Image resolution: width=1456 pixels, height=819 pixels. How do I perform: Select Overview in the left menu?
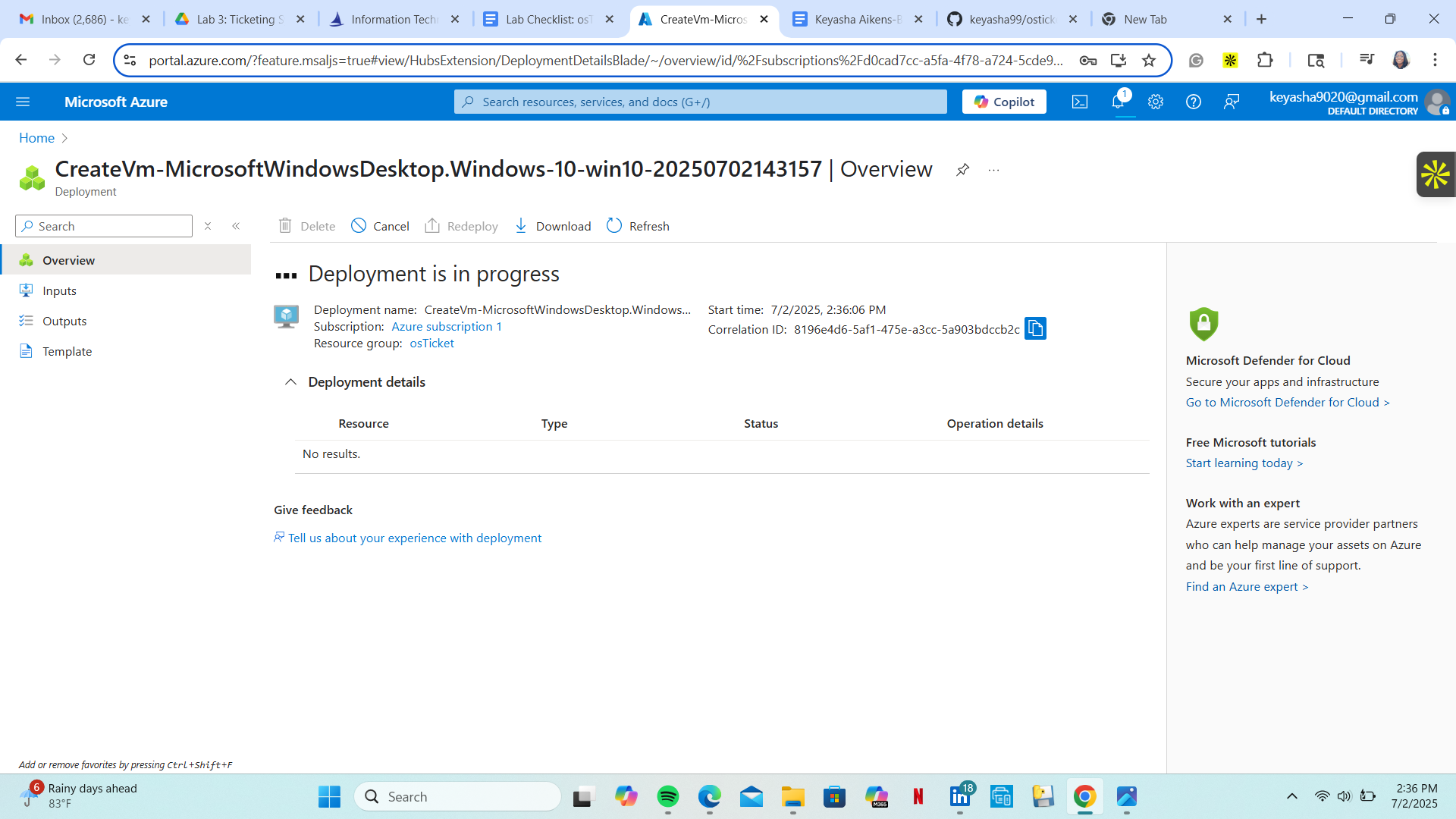[x=126, y=260]
